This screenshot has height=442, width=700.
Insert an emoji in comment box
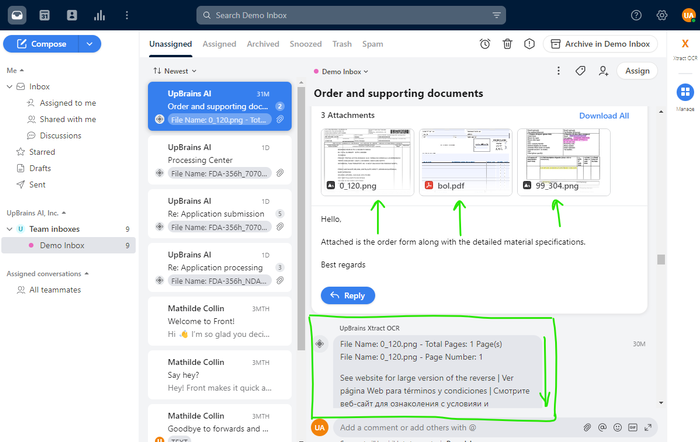620,427
